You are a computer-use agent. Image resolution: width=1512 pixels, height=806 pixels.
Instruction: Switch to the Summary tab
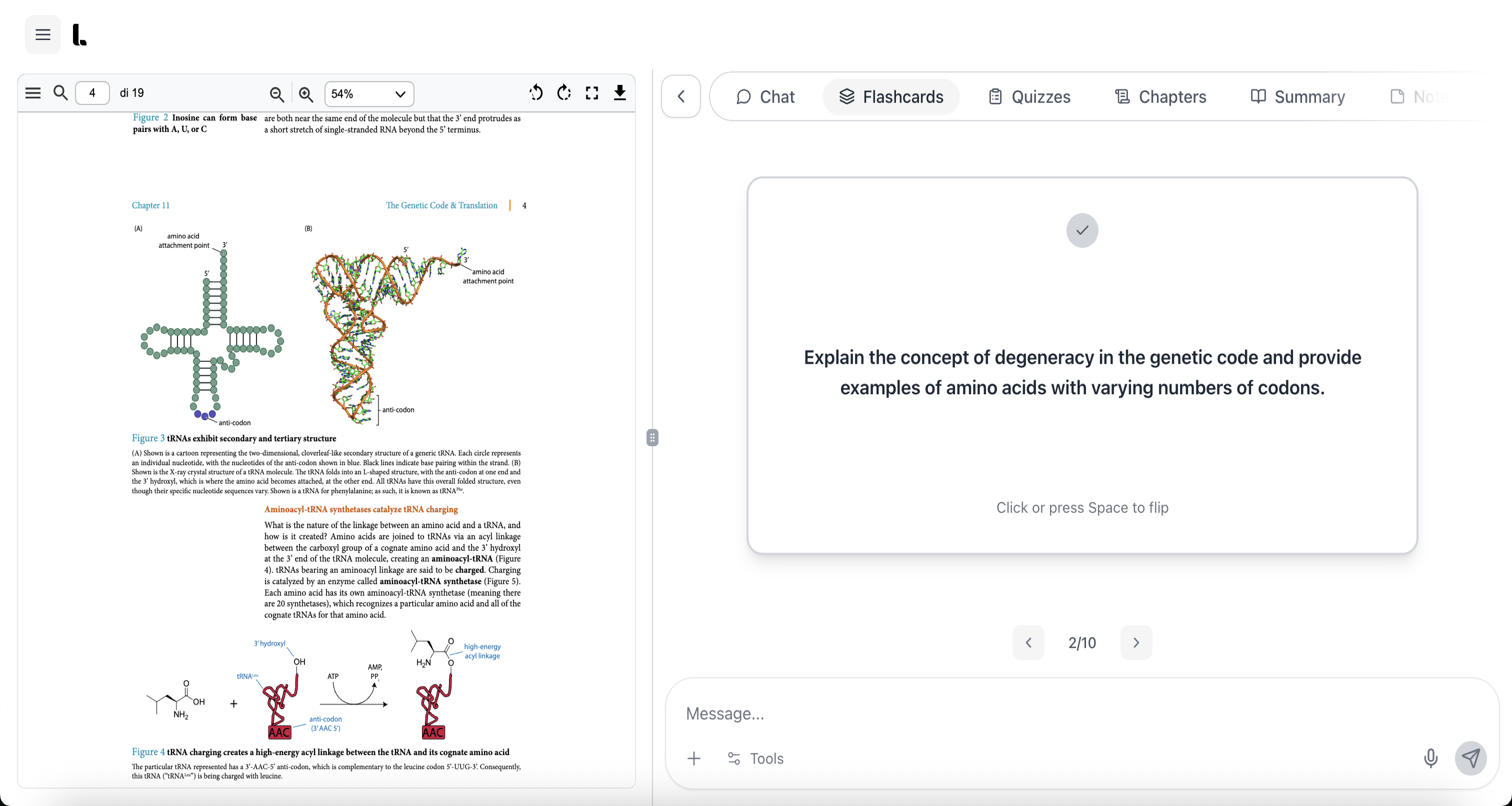click(1298, 97)
